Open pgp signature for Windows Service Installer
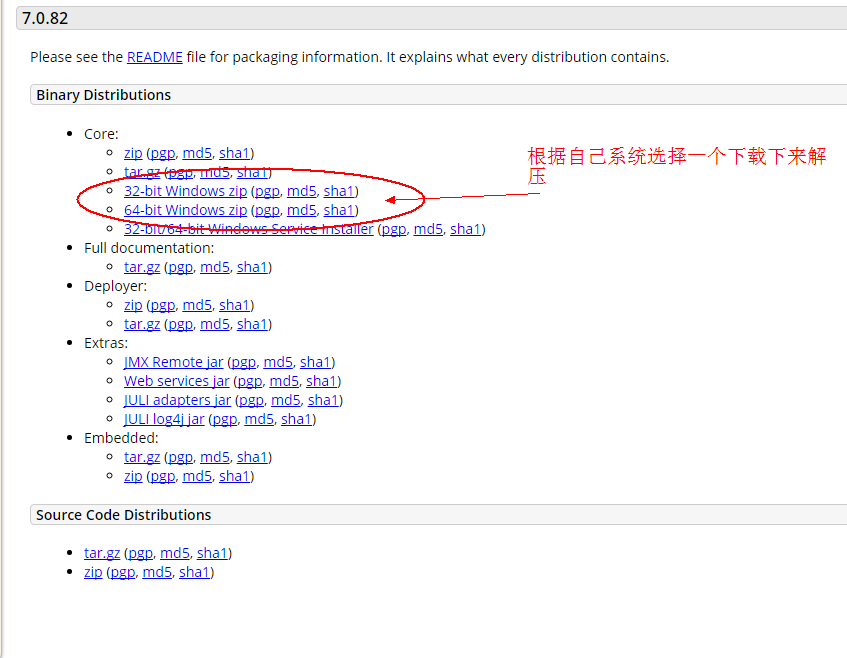Screen dimensions: 847x658 [x=394, y=229]
